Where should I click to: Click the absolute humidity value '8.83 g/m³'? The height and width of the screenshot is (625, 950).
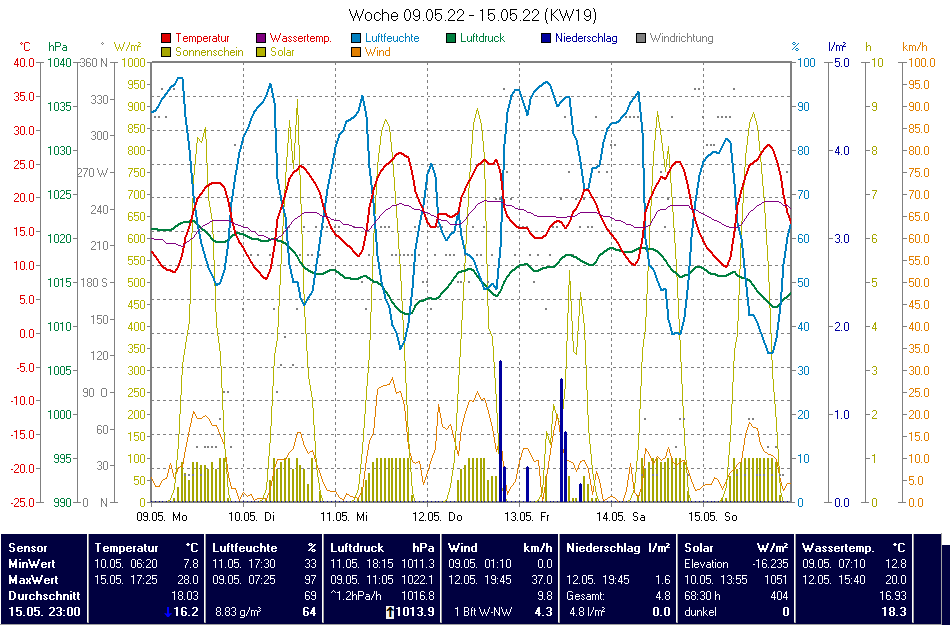pos(238,612)
